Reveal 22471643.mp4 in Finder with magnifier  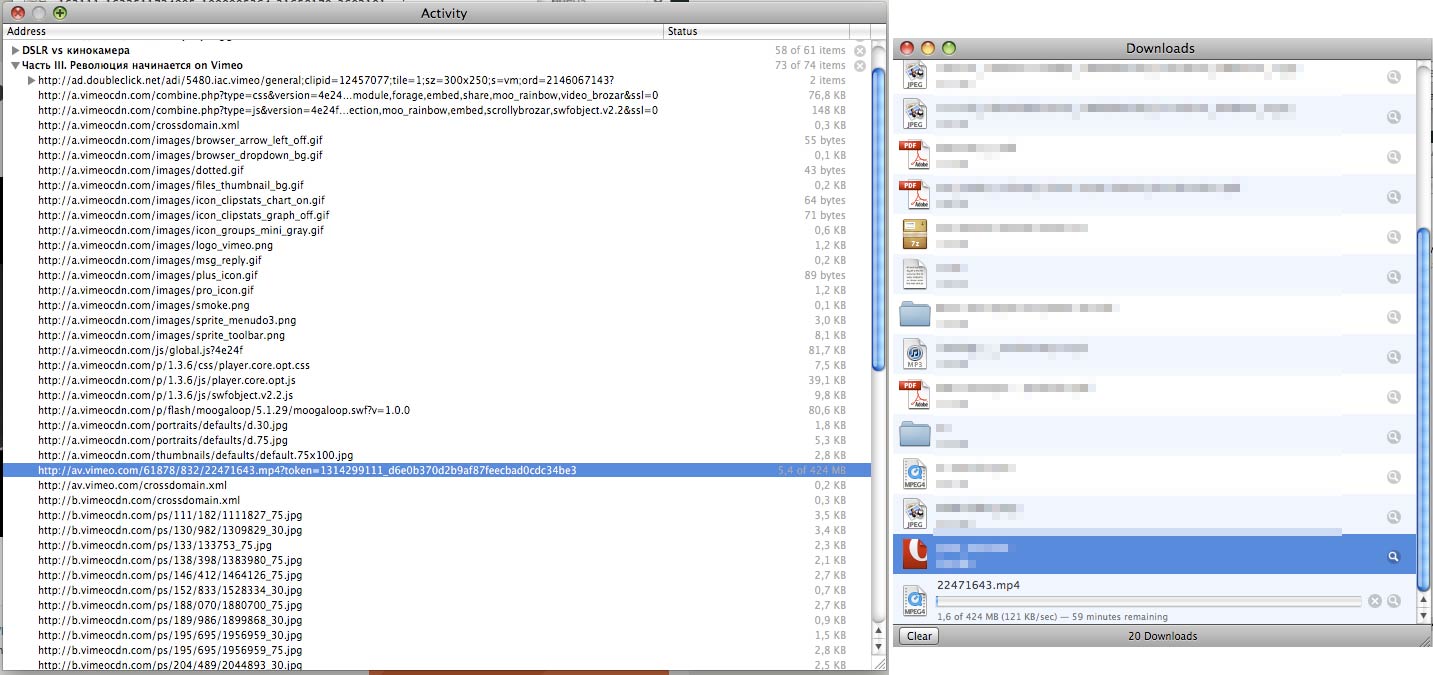click(x=1393, y=601)
